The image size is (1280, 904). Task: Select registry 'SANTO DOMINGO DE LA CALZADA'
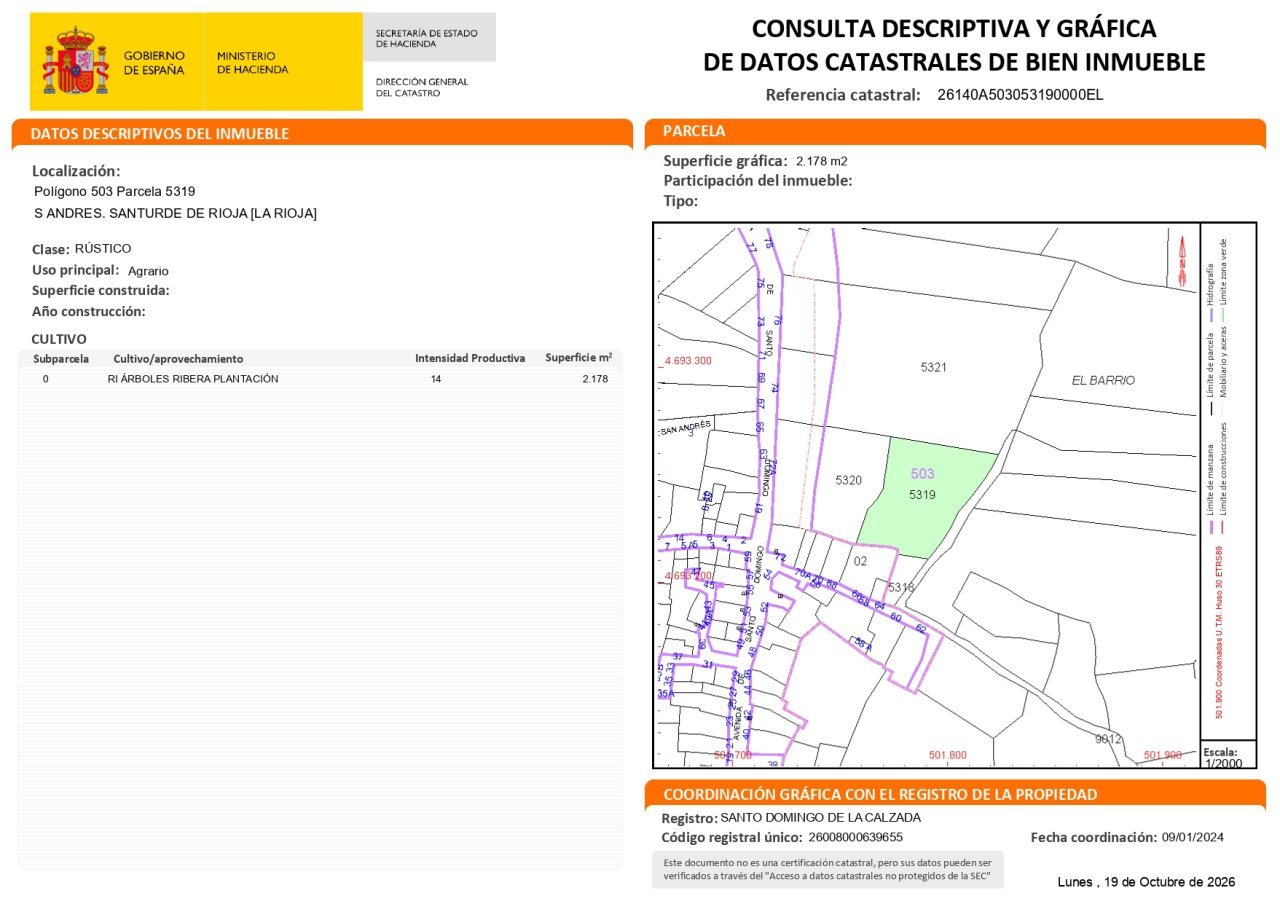click(x=820, y=817)
